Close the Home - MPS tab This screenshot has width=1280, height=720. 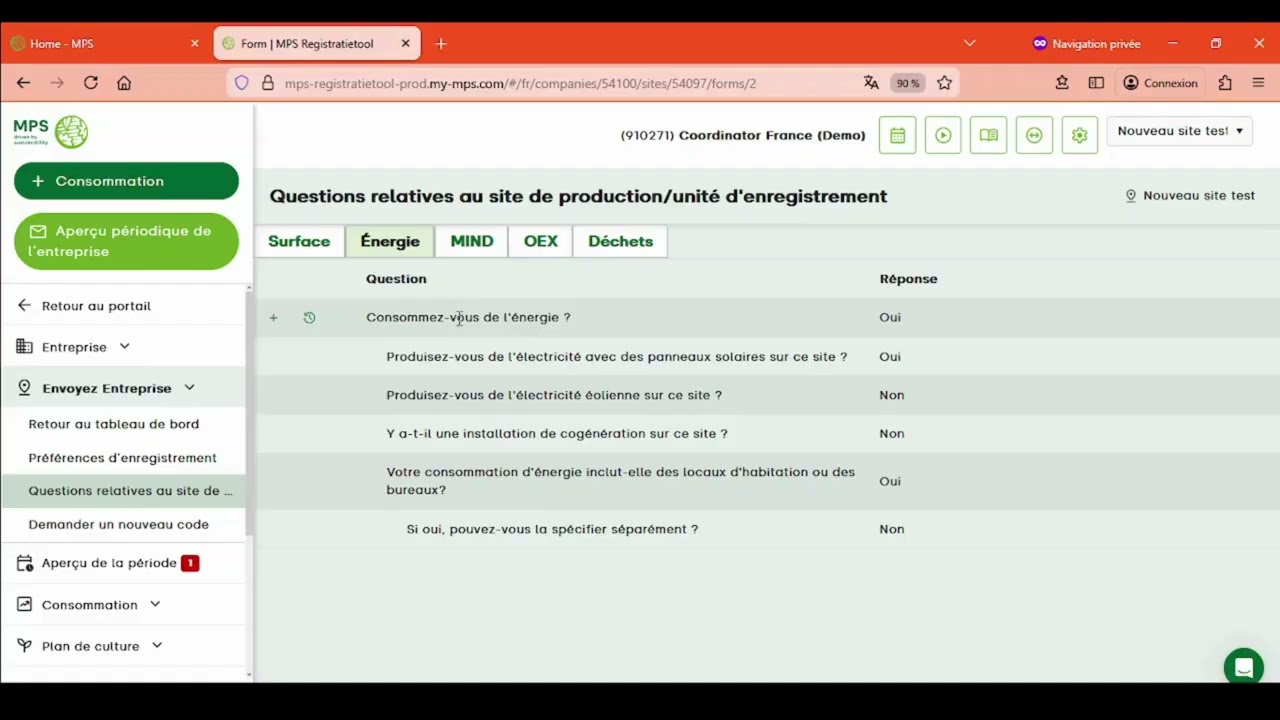(x=195, y=43)
